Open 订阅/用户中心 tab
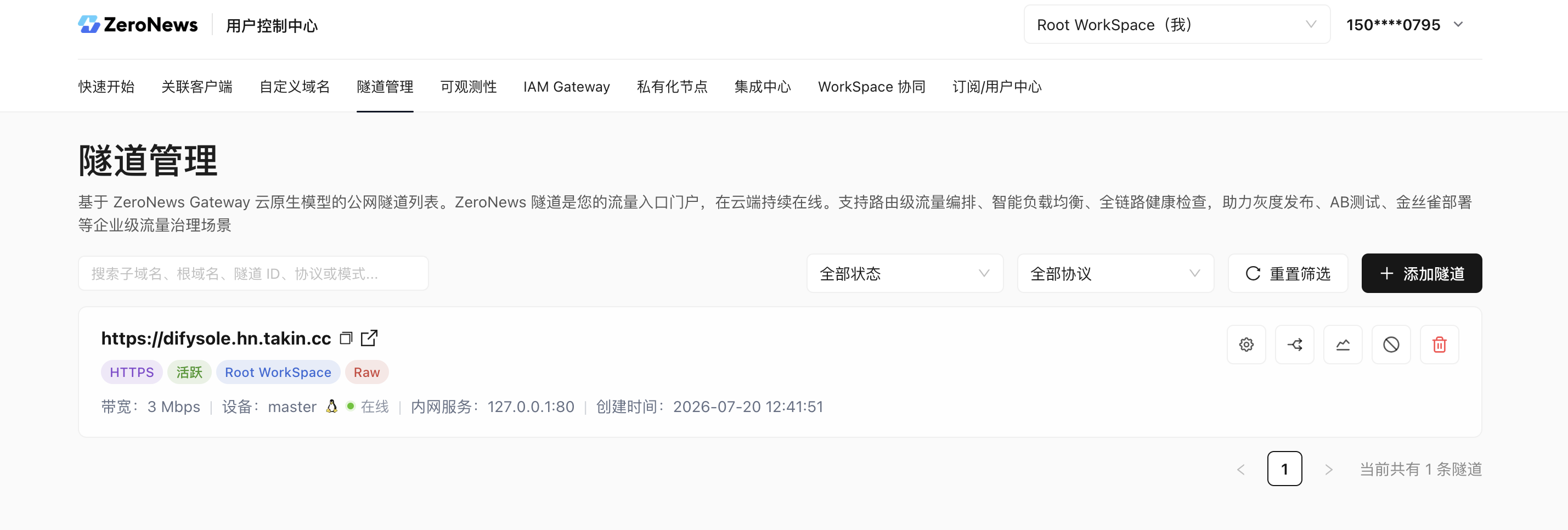This screenshot has height=530, width=1568. click(x=997, y=86)
